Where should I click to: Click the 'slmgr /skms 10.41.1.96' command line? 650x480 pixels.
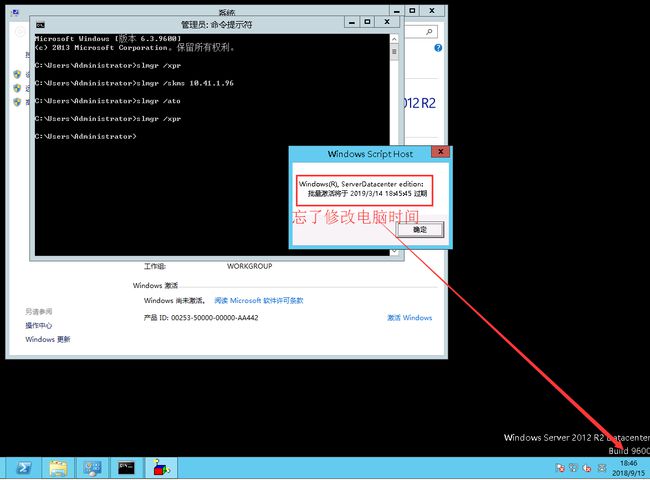pos(134,83)
